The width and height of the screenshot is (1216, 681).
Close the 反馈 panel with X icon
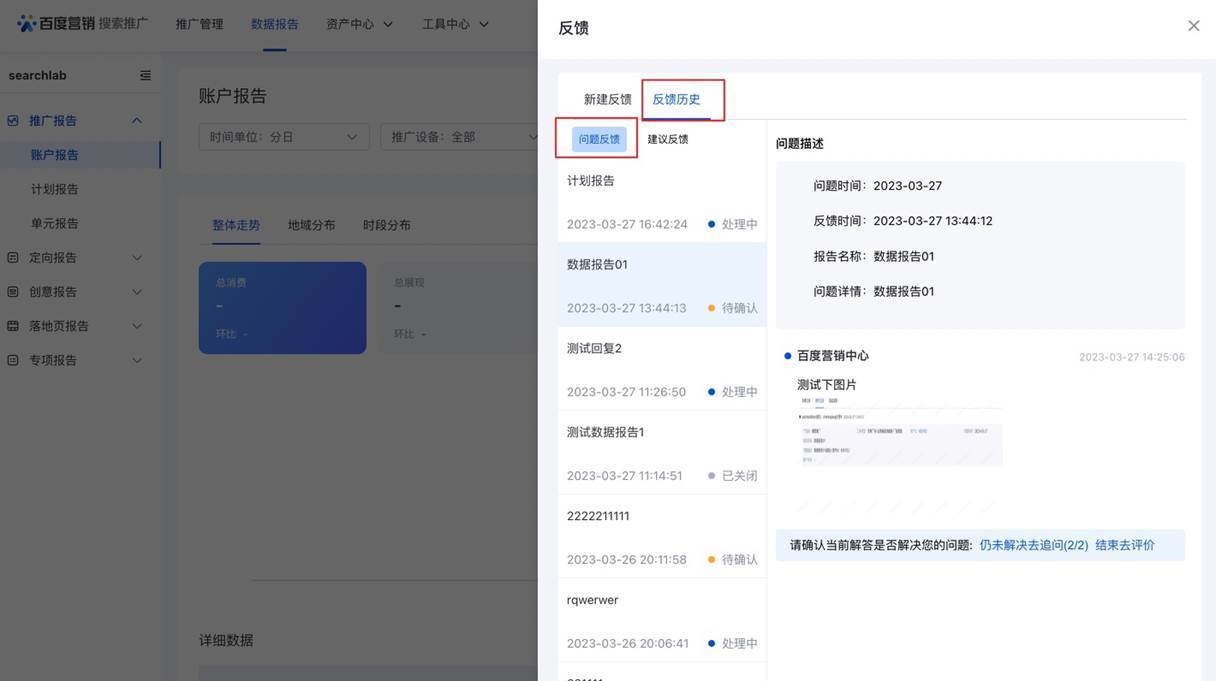point(1193,26)
